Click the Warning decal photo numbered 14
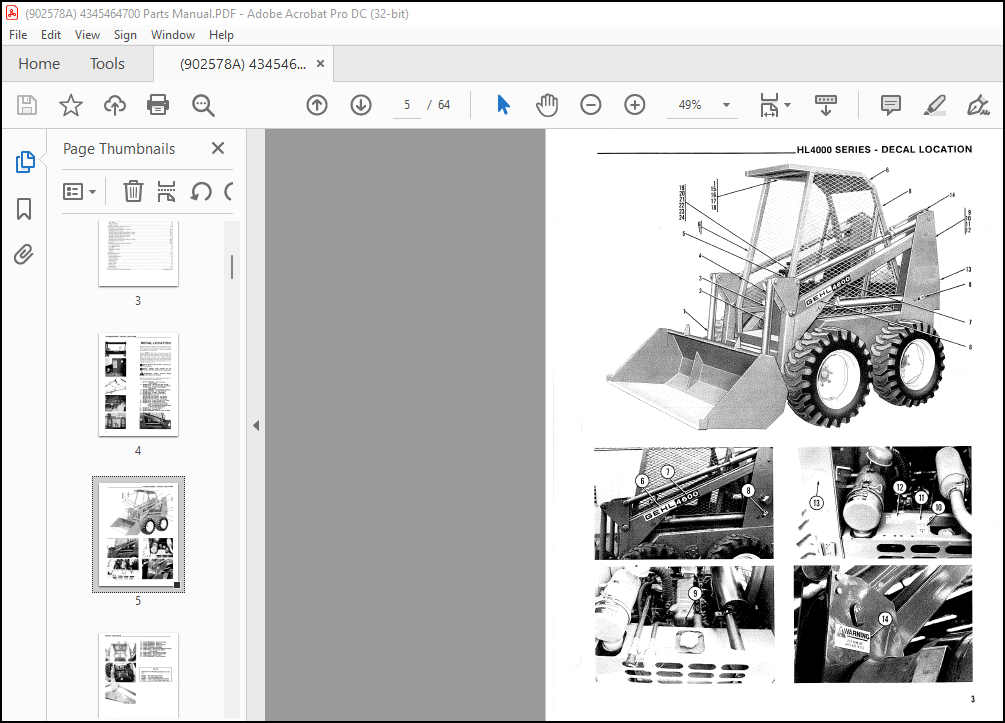 tap(883, 623)
